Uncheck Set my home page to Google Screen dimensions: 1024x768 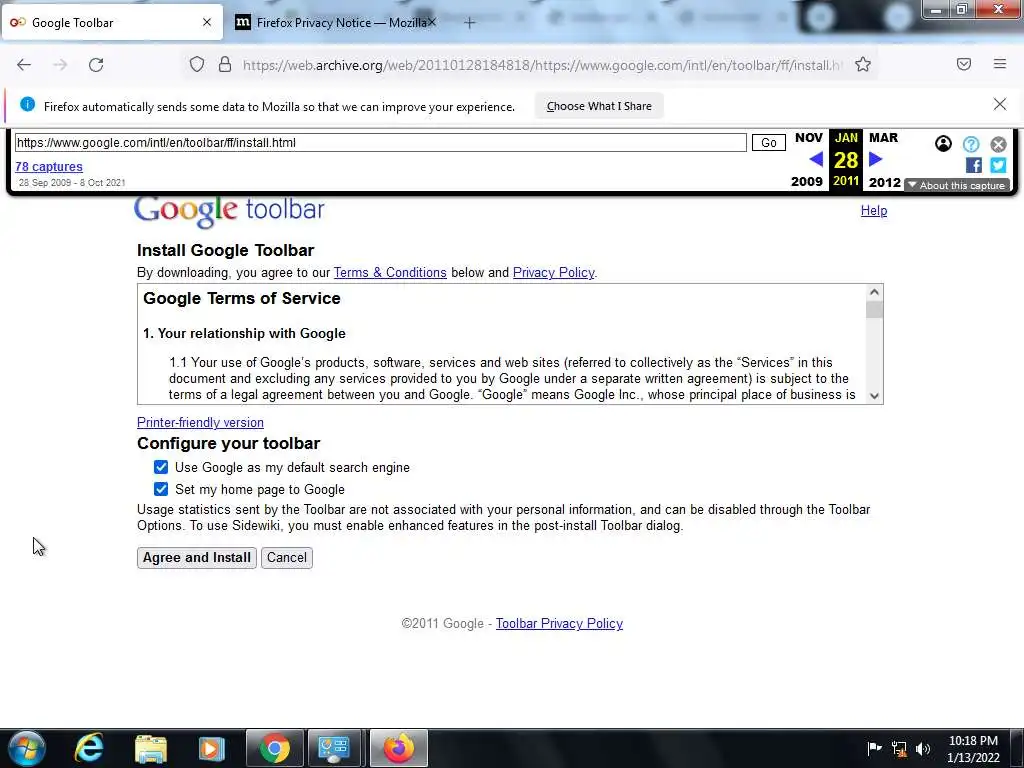[x=161, y=489]
